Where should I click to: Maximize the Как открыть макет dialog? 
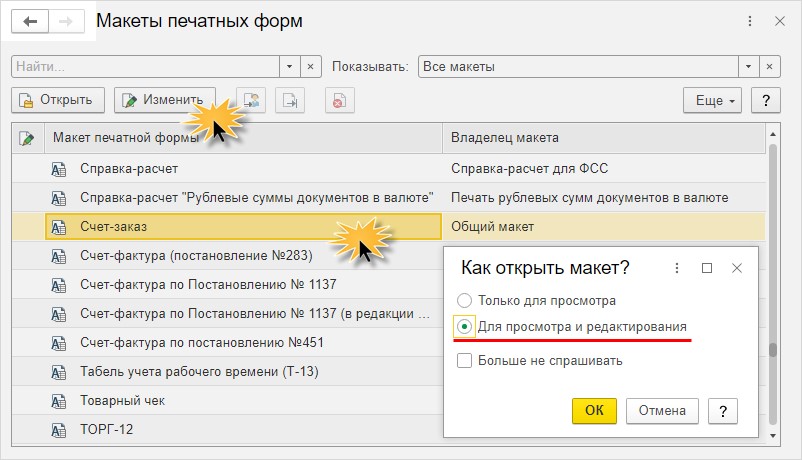[707, 268]
